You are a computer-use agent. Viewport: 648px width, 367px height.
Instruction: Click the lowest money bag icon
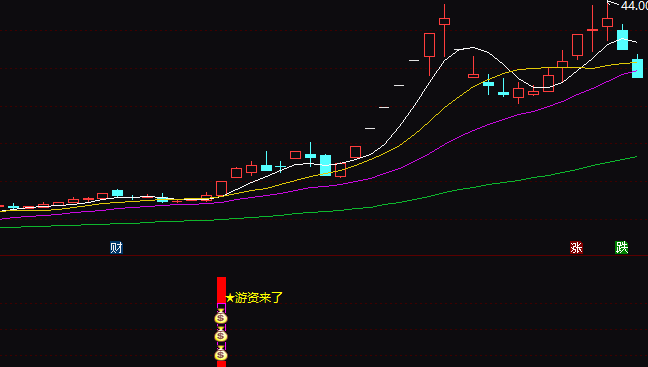221,354
